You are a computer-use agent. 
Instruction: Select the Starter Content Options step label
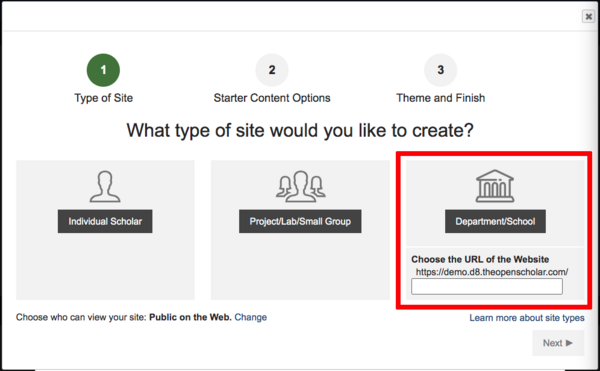click(272, 98)
